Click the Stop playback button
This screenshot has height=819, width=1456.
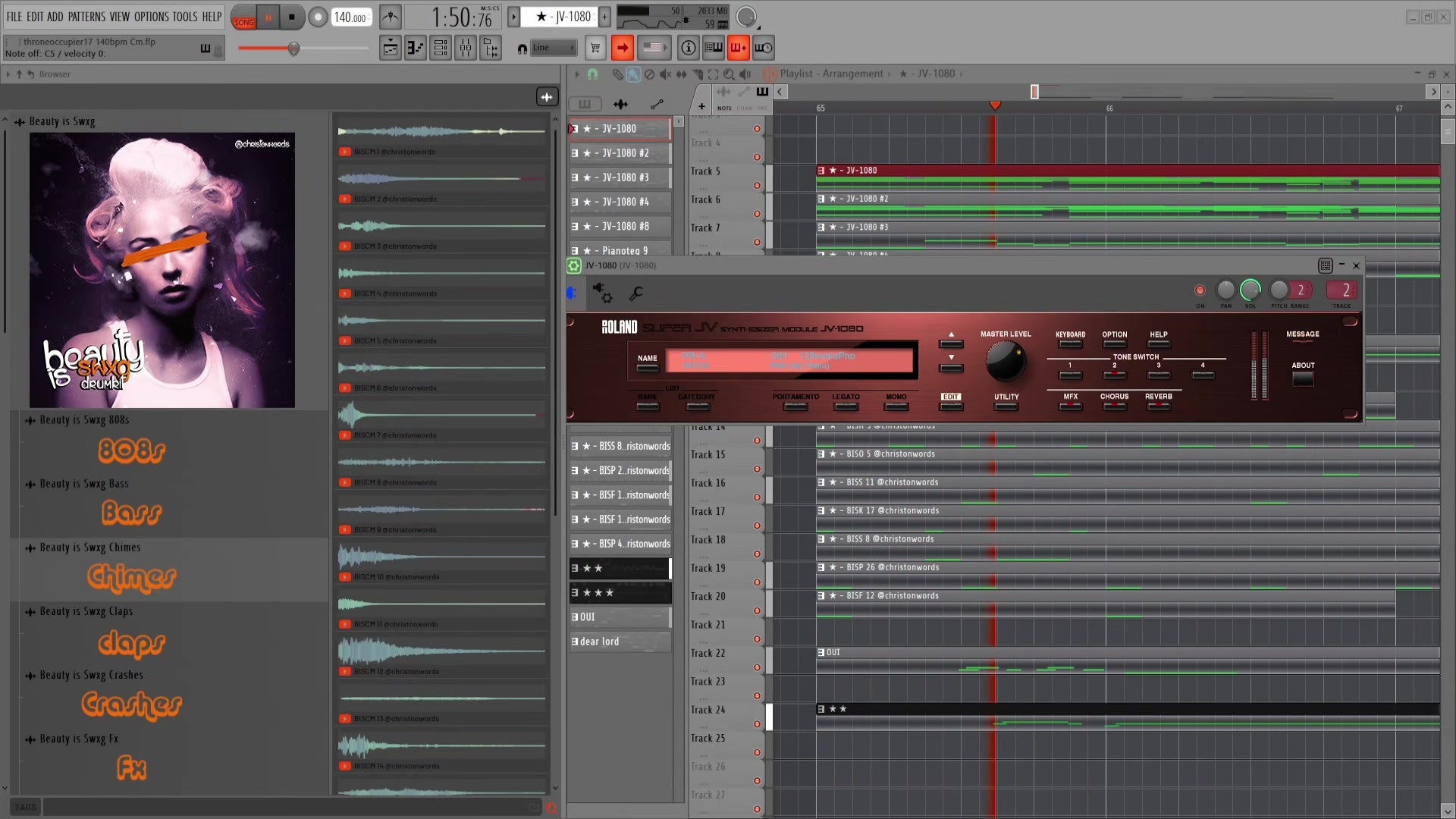point(292,17)
